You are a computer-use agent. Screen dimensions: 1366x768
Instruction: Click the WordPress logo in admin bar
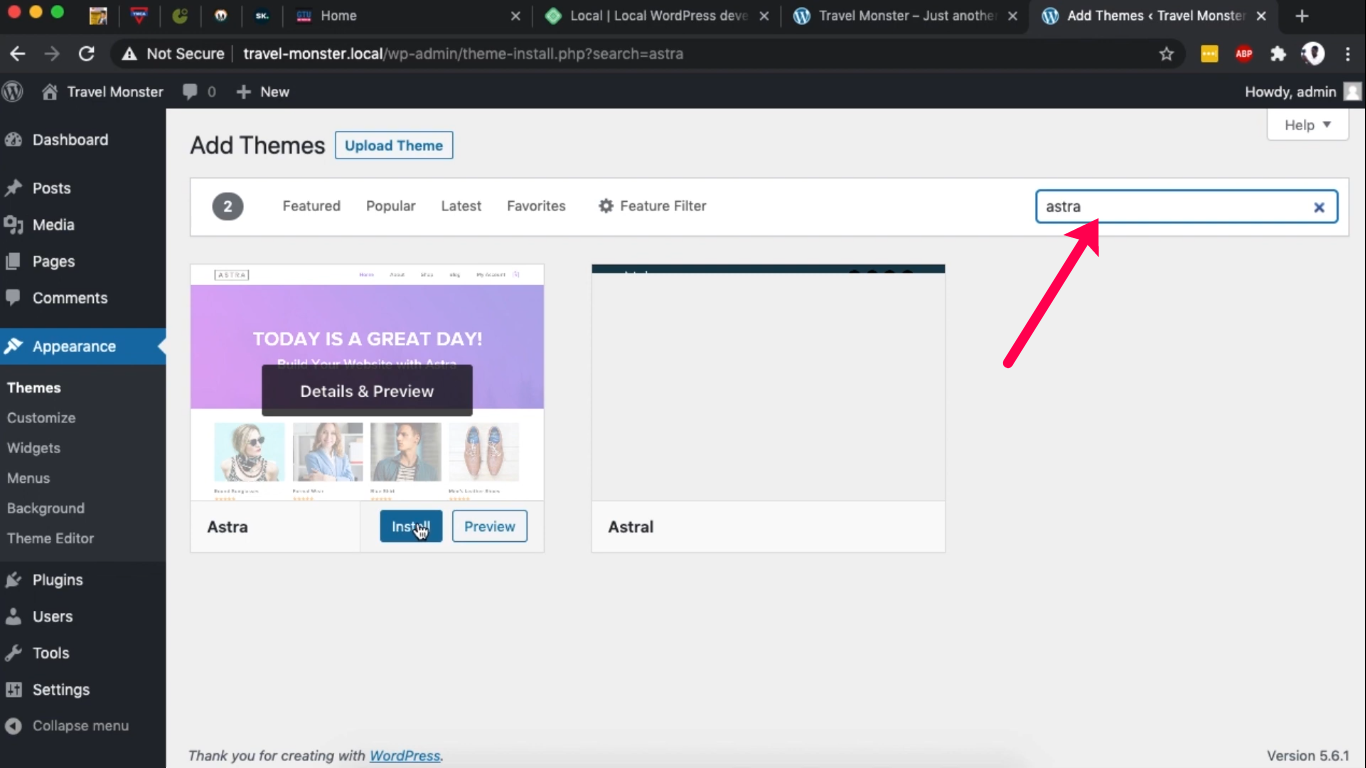[13, 92]
